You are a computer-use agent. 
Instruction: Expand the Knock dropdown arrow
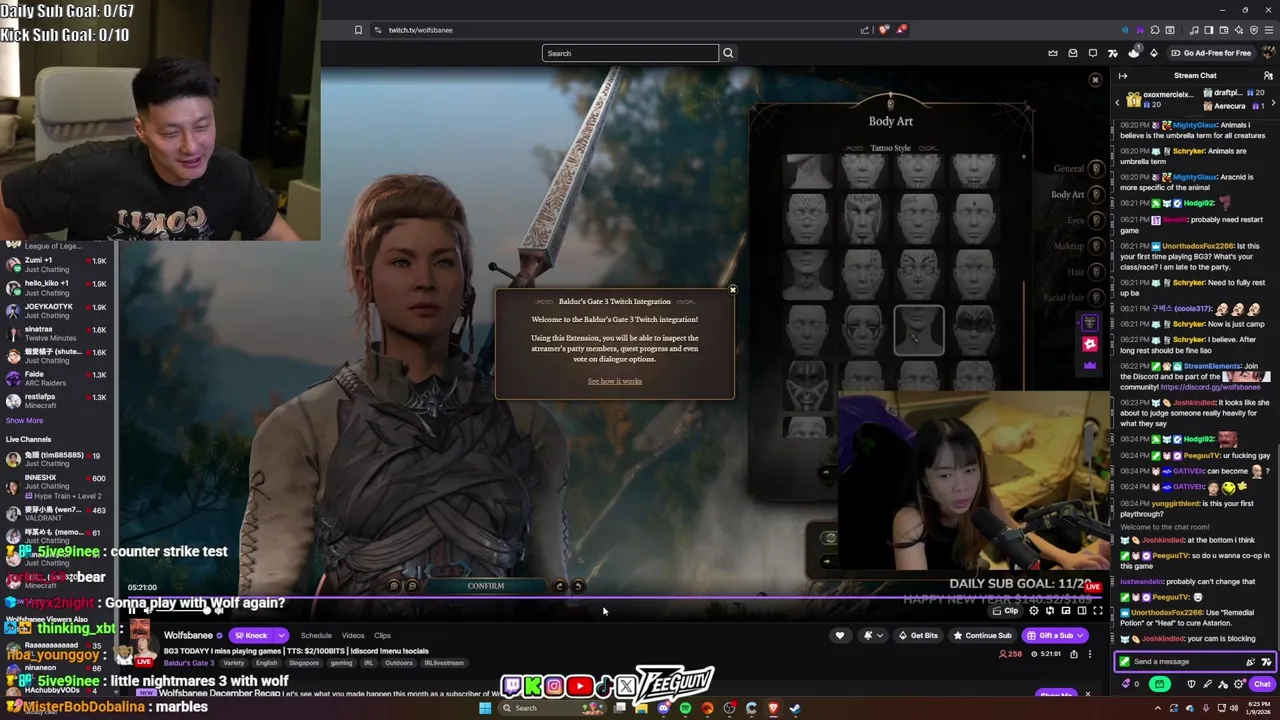coord(281,636)
